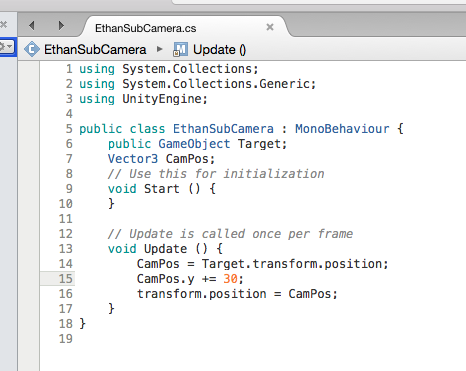The width and height of the screenshot is (466, 371).
Task: Navigate forward with the right arrow
Action: pos(61,25)
